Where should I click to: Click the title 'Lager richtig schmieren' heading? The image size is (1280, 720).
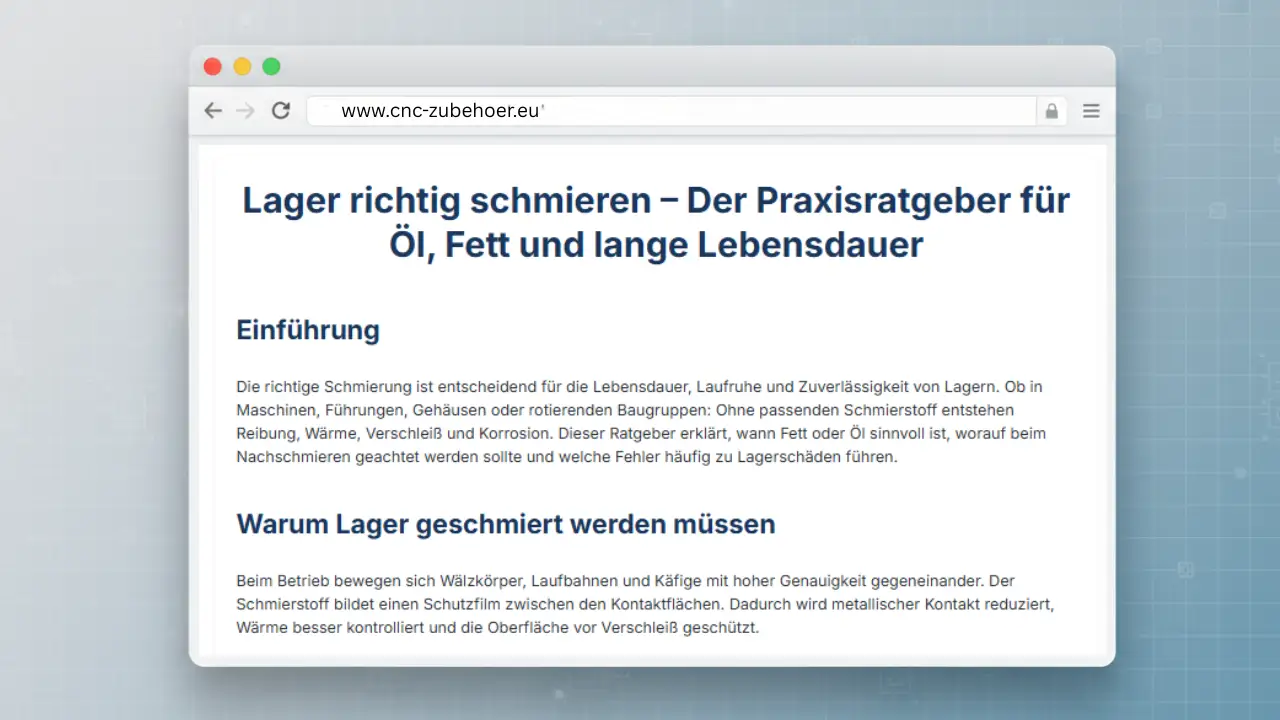[x=656, y=222]
